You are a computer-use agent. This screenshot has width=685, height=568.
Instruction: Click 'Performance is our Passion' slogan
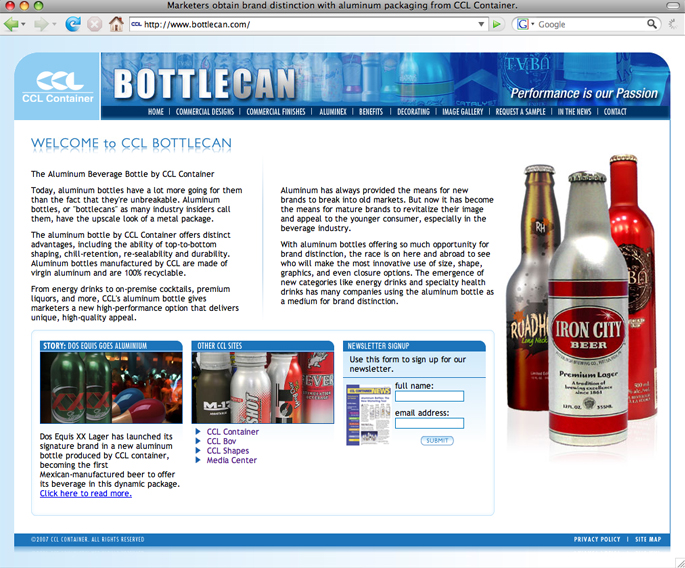point(584,93)
